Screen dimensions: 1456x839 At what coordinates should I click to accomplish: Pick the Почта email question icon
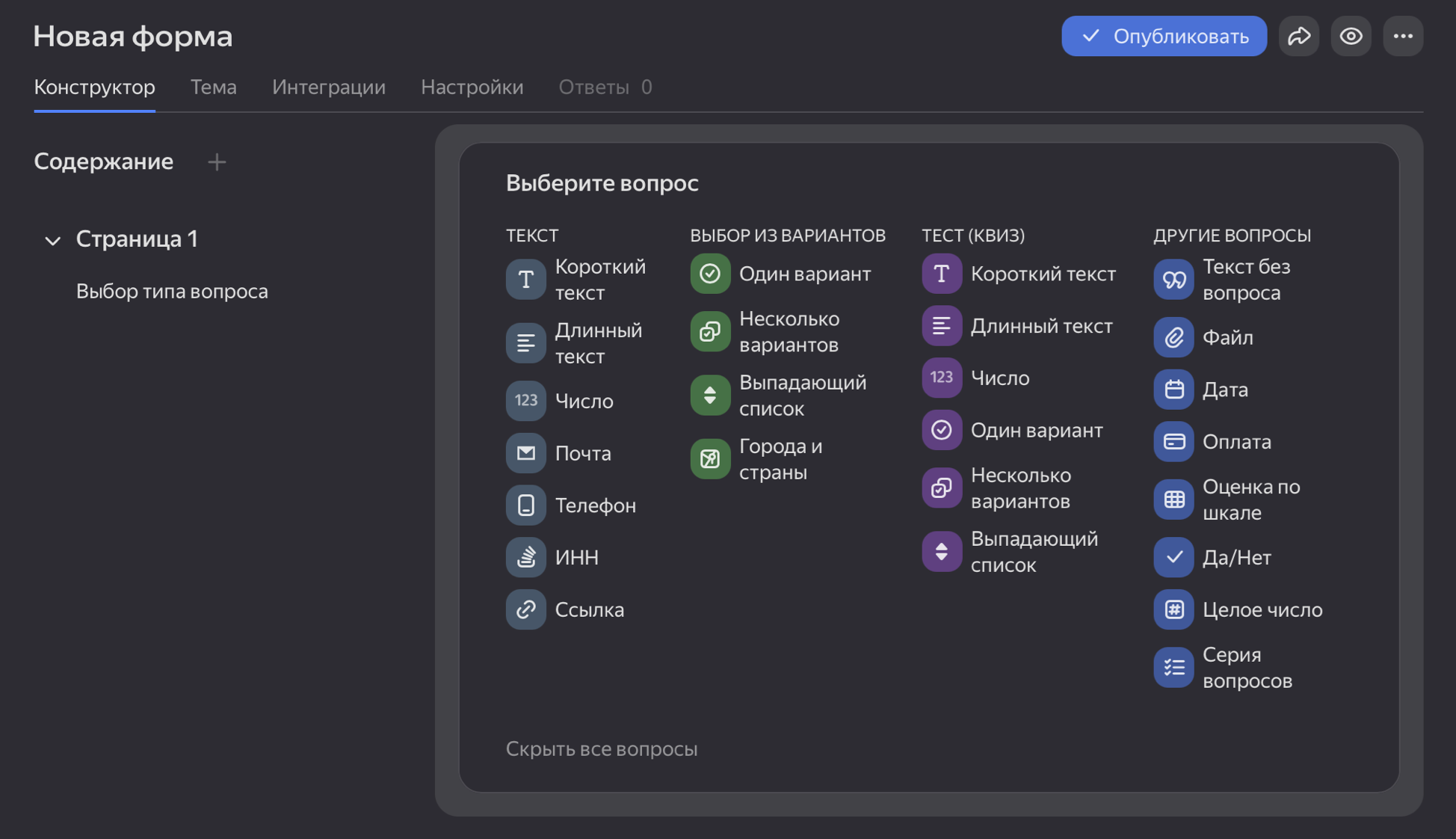click(x=525, y=453)
